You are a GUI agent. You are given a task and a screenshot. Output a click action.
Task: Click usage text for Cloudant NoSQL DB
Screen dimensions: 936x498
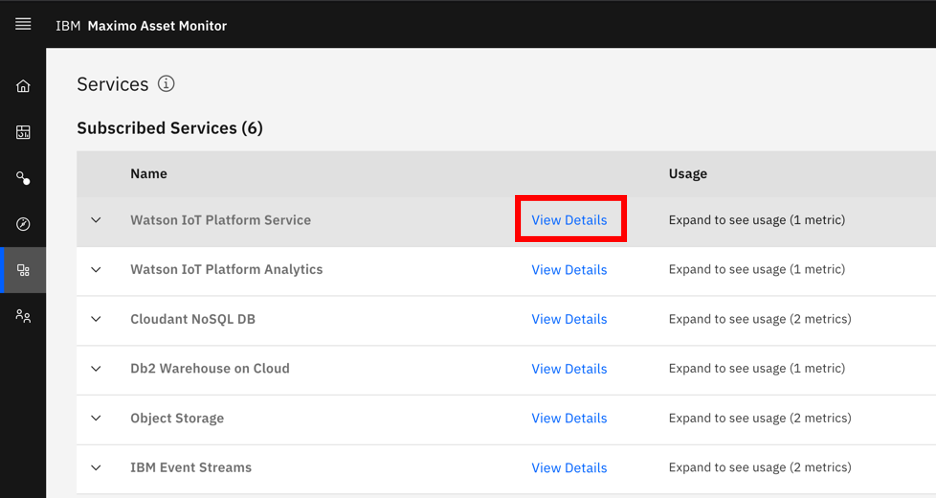tap(760, 319)
